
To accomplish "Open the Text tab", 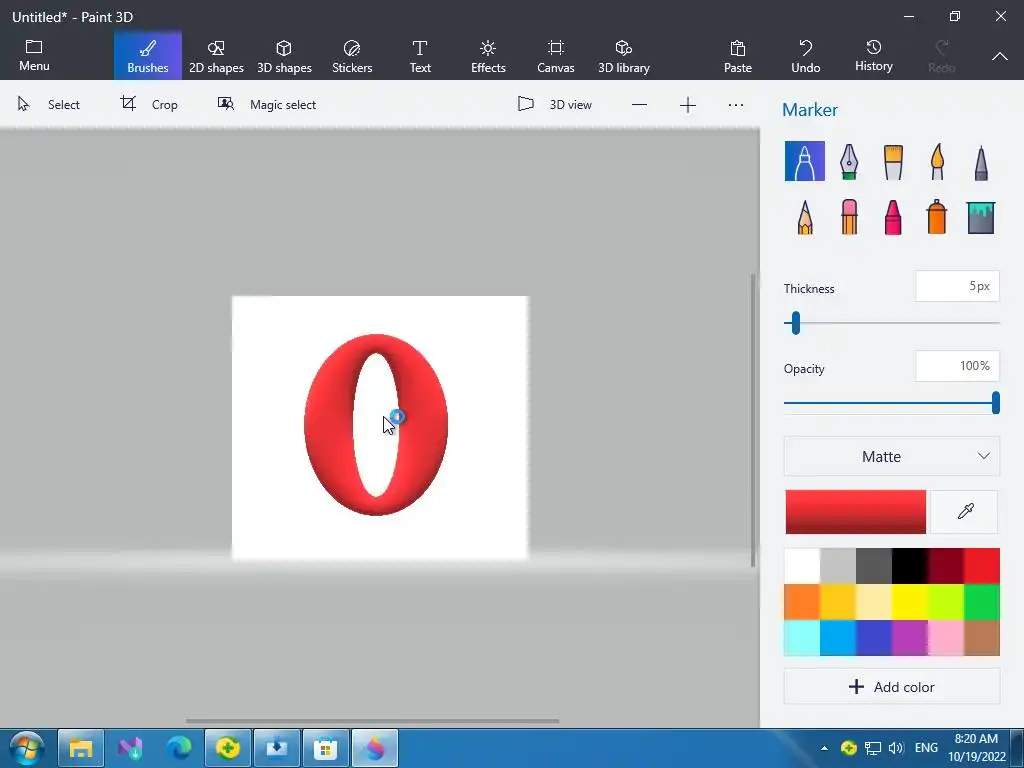I will (420, 56).
